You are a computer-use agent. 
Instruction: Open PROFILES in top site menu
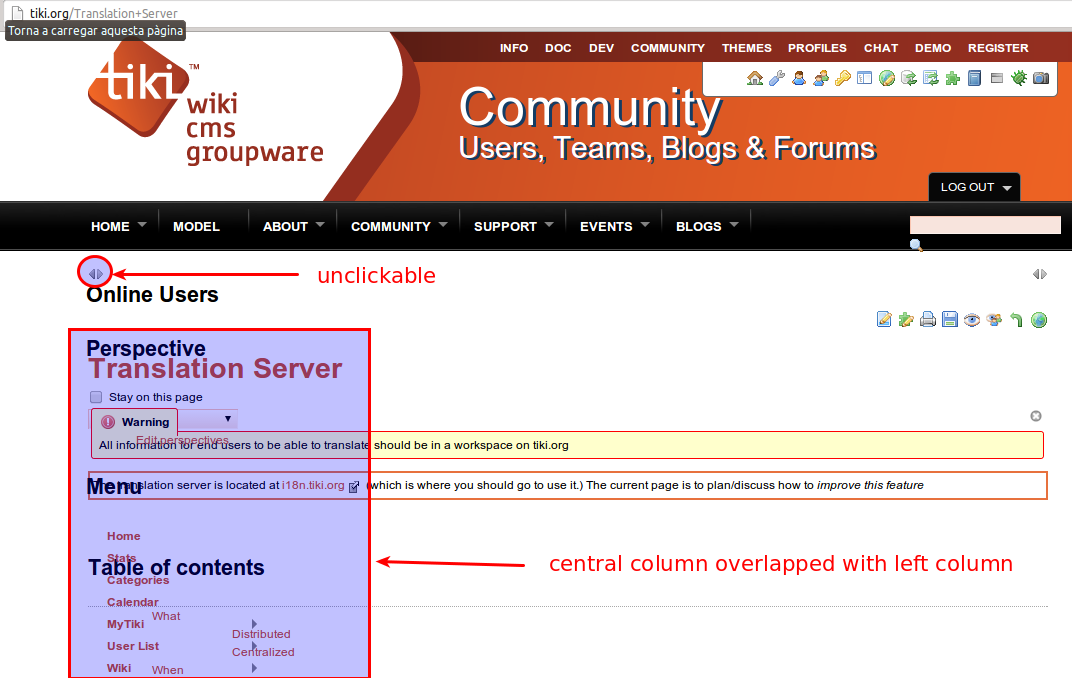pyautogui.click(x=817, y=48)
